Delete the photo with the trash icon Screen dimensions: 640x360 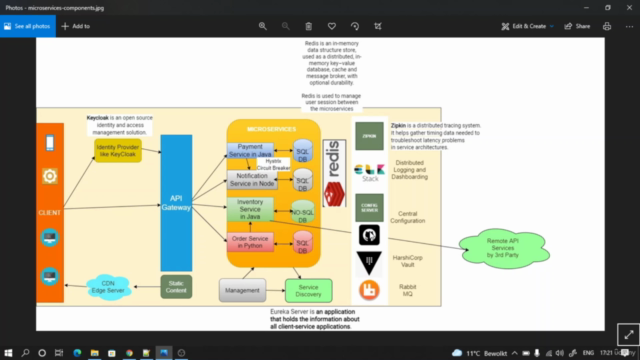point(309,26)
